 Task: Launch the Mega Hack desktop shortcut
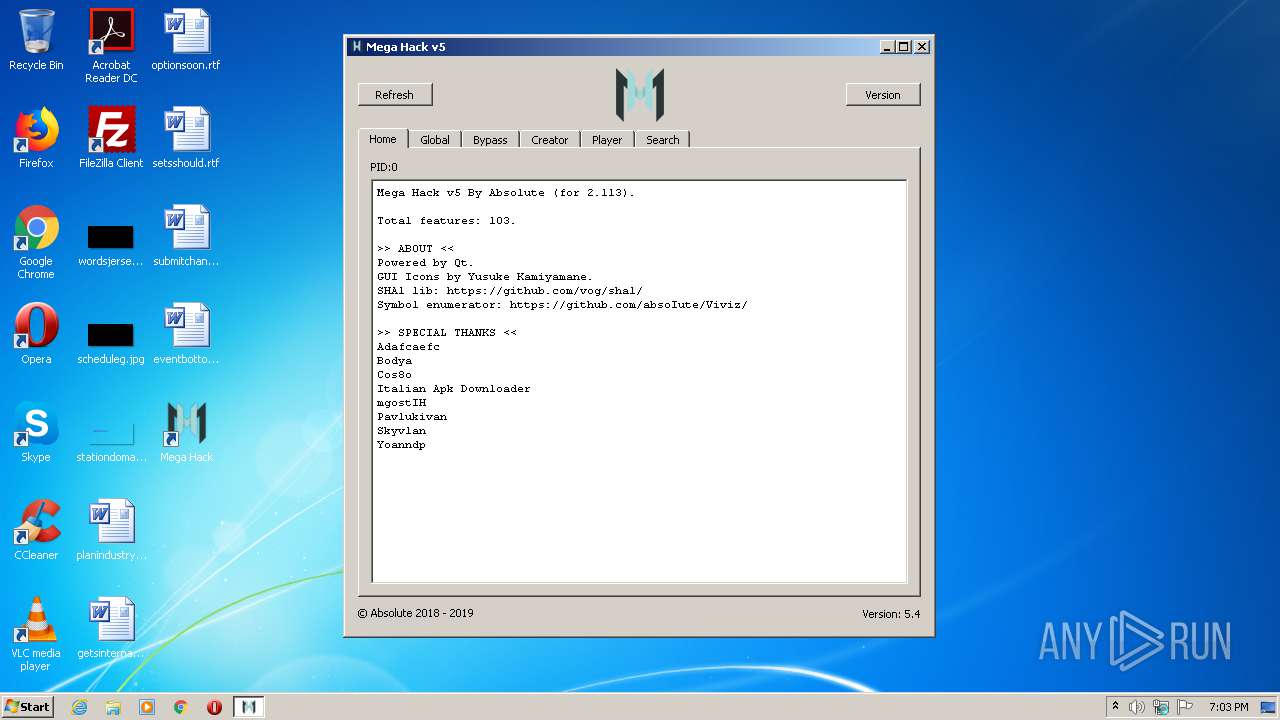(186, 432)
